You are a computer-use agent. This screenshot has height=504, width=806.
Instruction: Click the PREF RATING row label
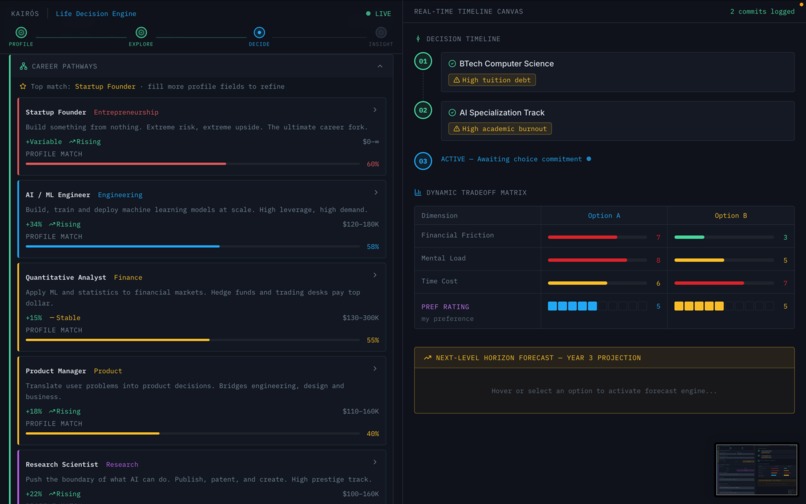[445, 307]
